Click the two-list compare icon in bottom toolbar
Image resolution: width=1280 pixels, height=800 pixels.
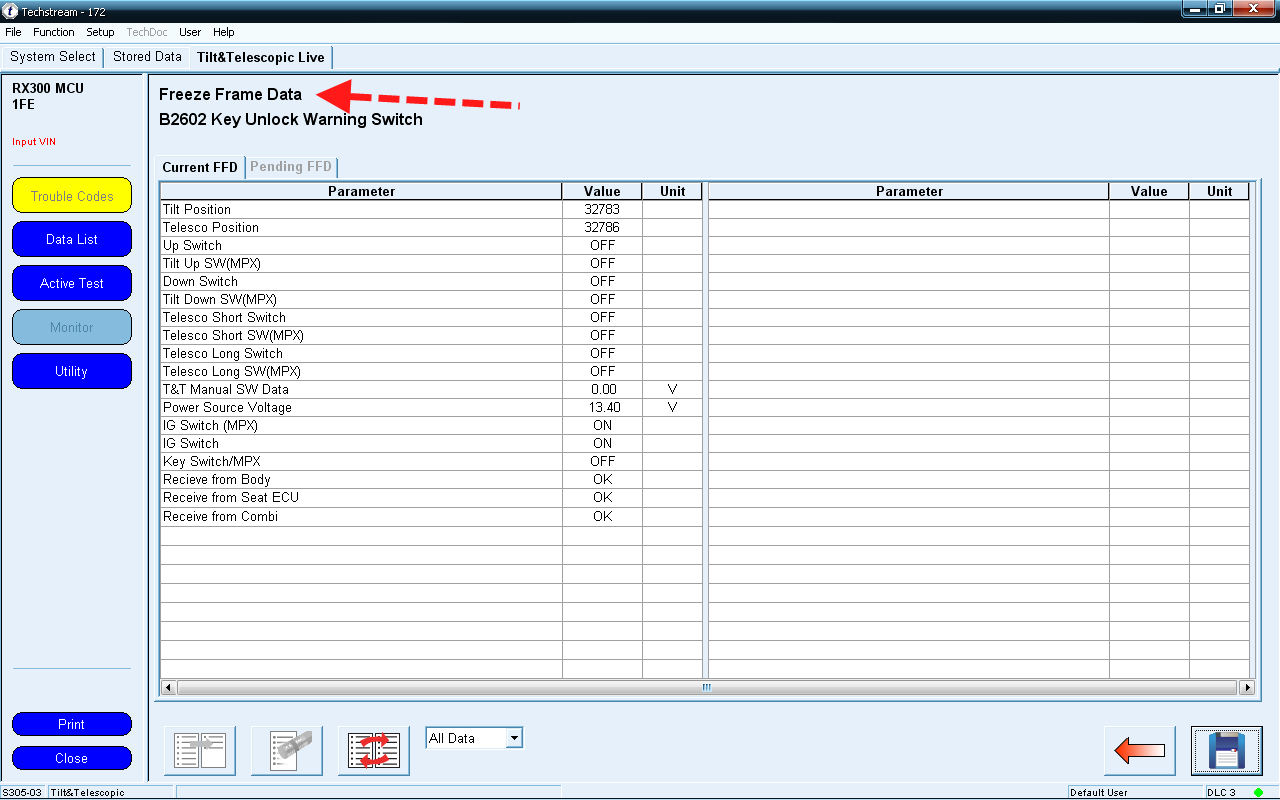point(200,751)
